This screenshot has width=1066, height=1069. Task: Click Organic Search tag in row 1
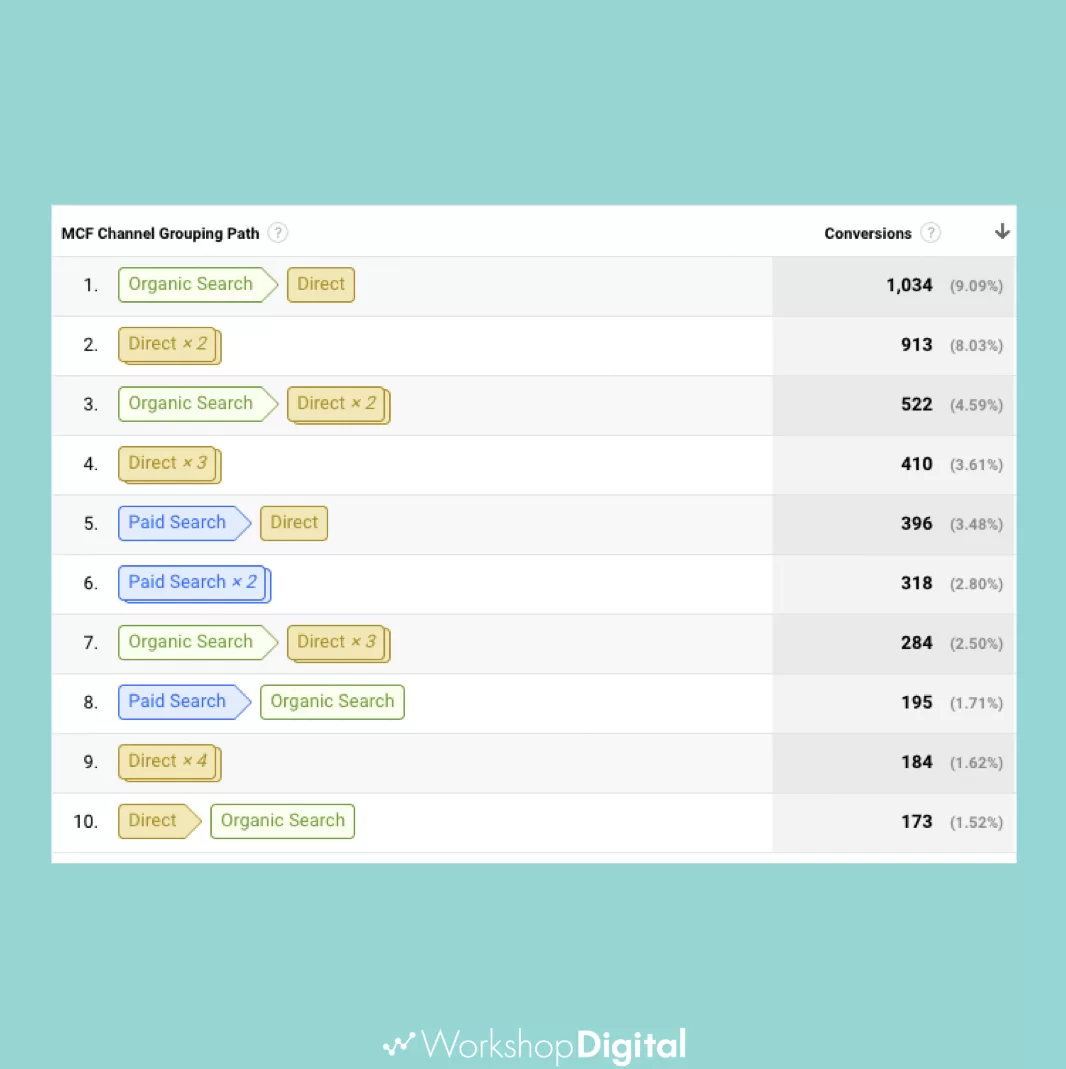click(x=198, y=284)
